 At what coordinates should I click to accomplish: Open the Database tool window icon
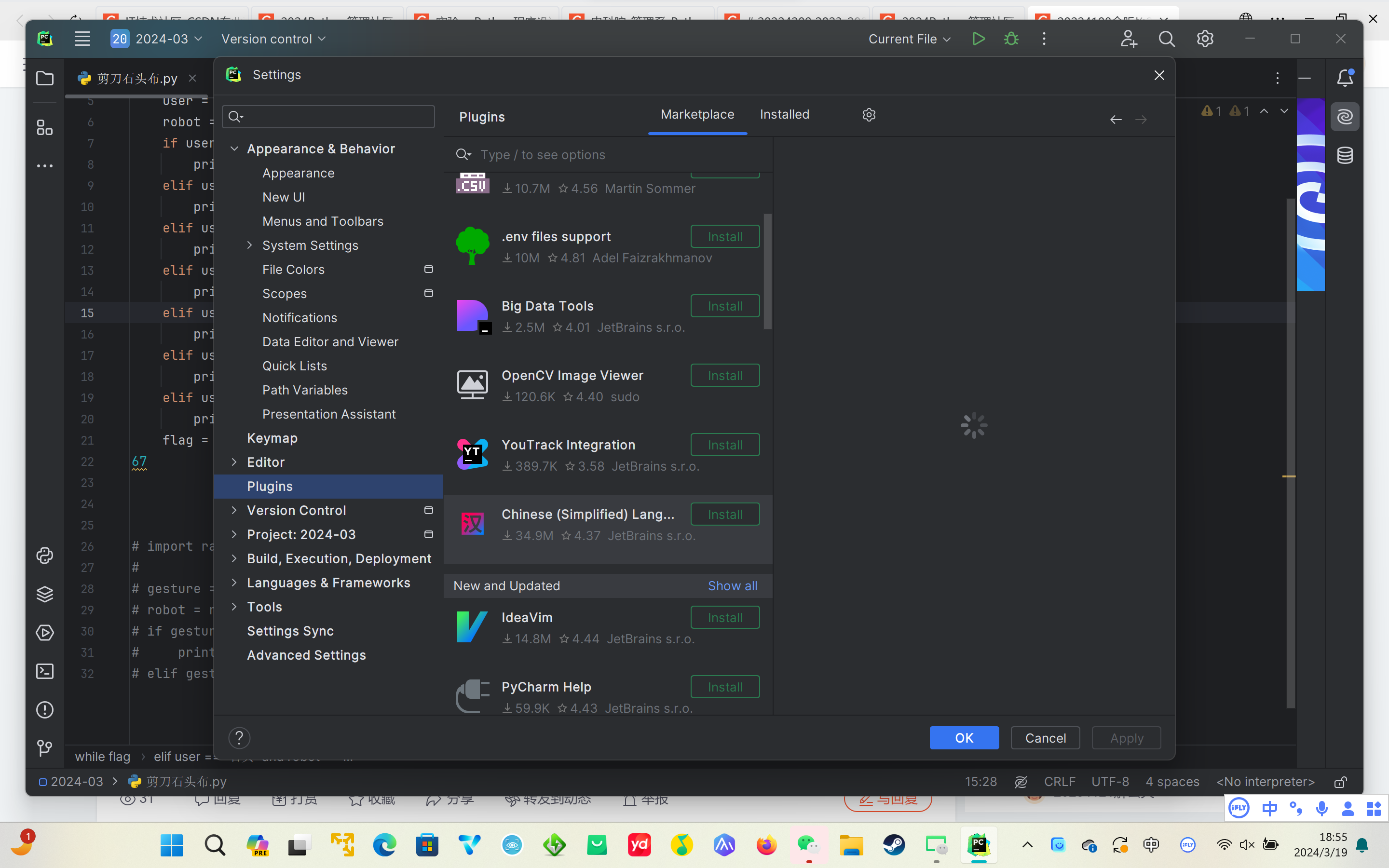(1345, 156)
